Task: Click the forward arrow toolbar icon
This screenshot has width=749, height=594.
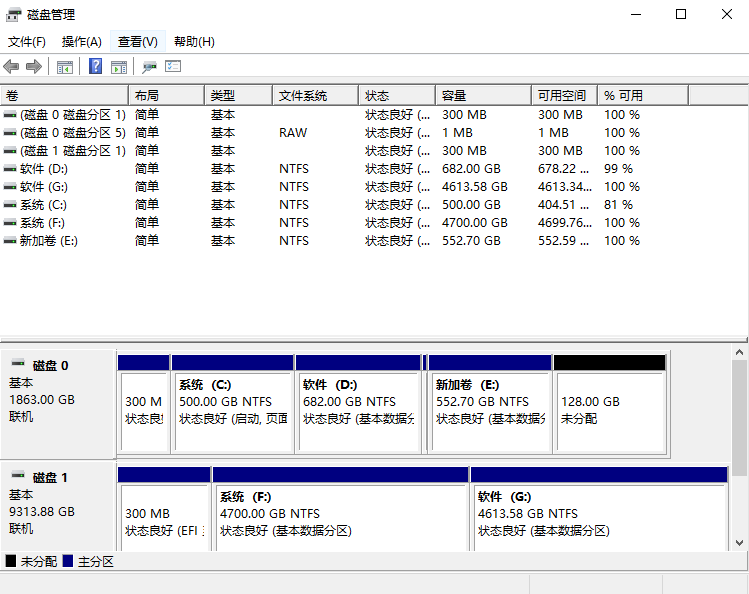Action: click(34, 67)
